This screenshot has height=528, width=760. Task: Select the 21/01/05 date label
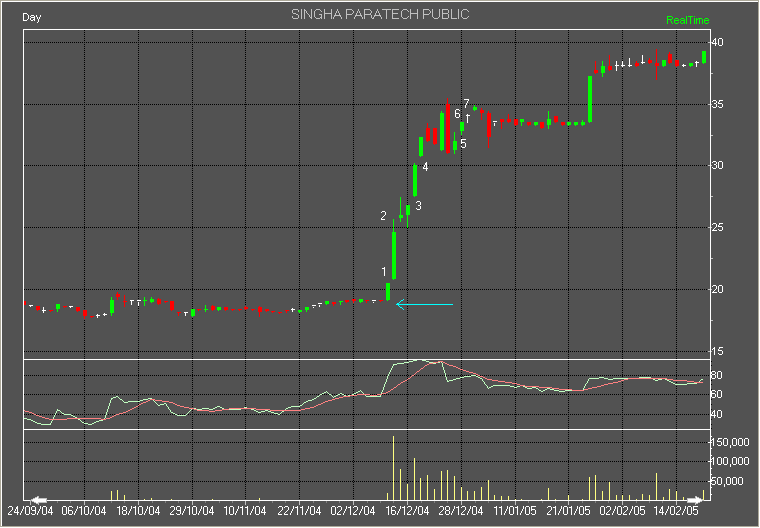coord(569,511)
